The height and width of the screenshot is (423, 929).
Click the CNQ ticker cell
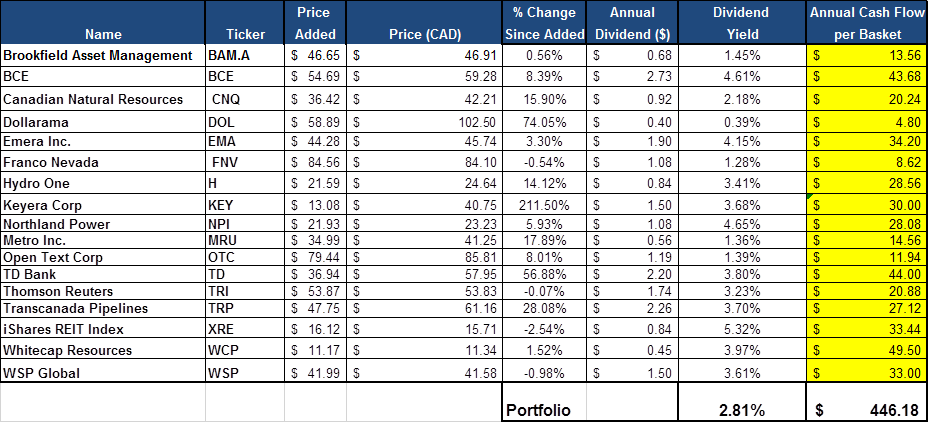tap(245, 99)
